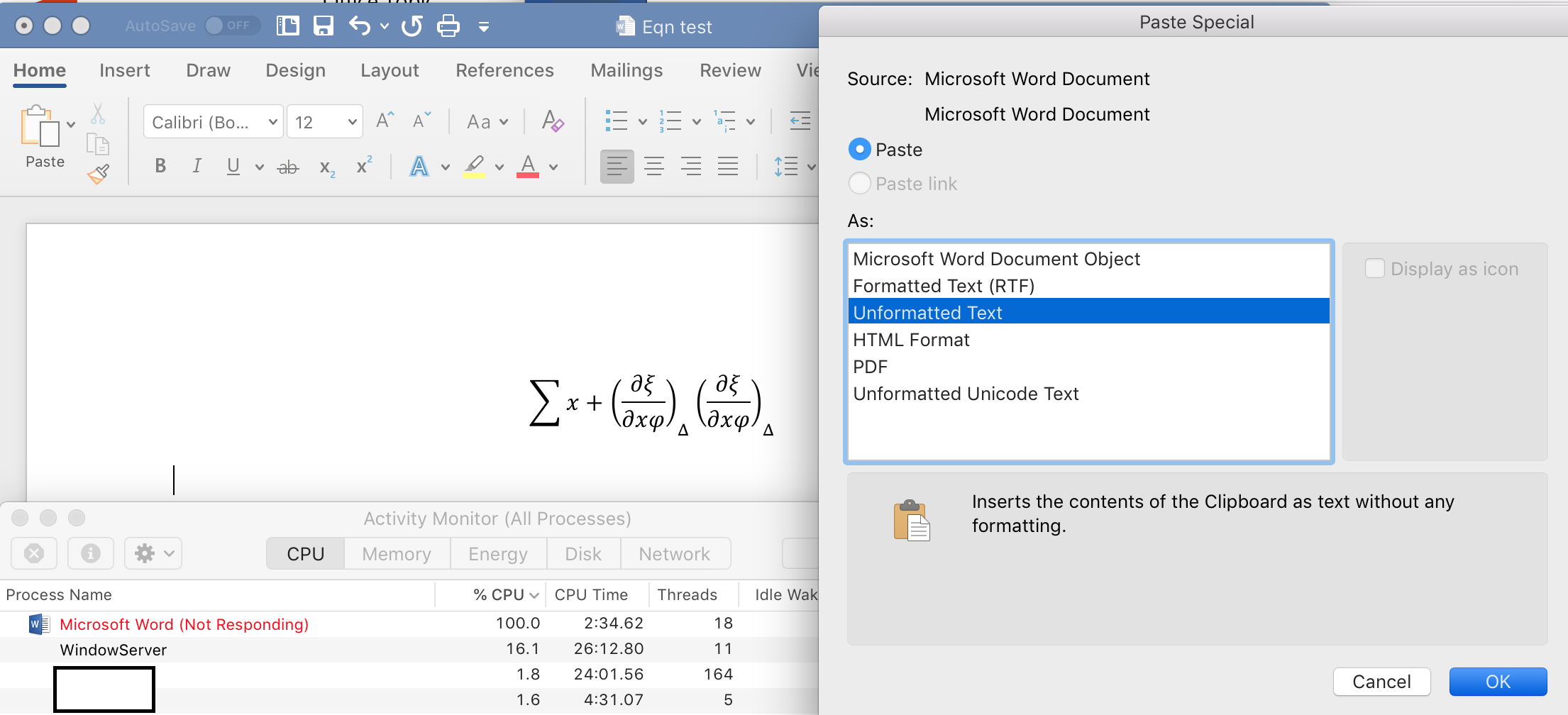Open the Layout ribbon tab
The width and height of the screenshot is (1568, 715).
point(390,70)
